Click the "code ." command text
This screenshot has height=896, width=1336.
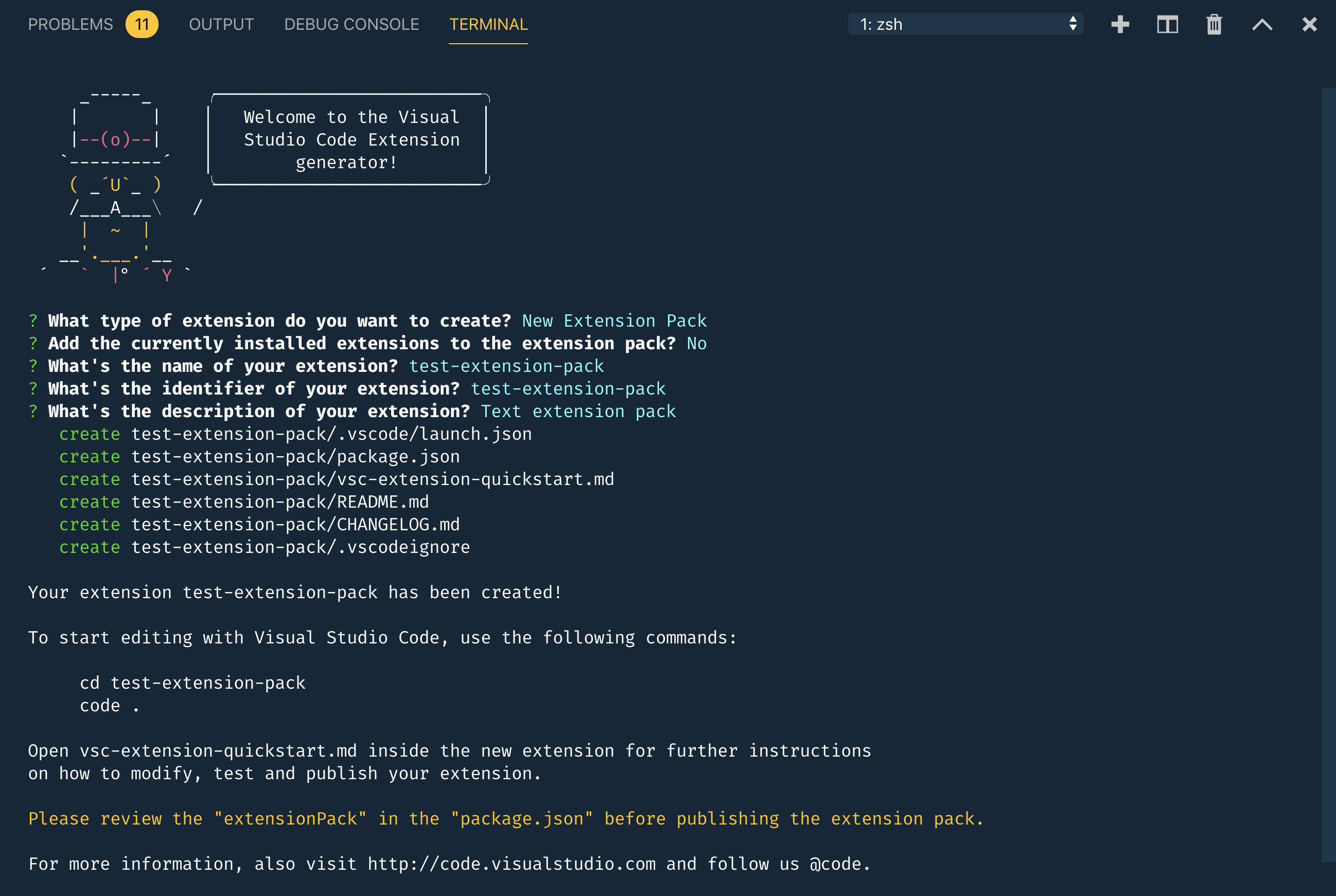pos(110,706)
